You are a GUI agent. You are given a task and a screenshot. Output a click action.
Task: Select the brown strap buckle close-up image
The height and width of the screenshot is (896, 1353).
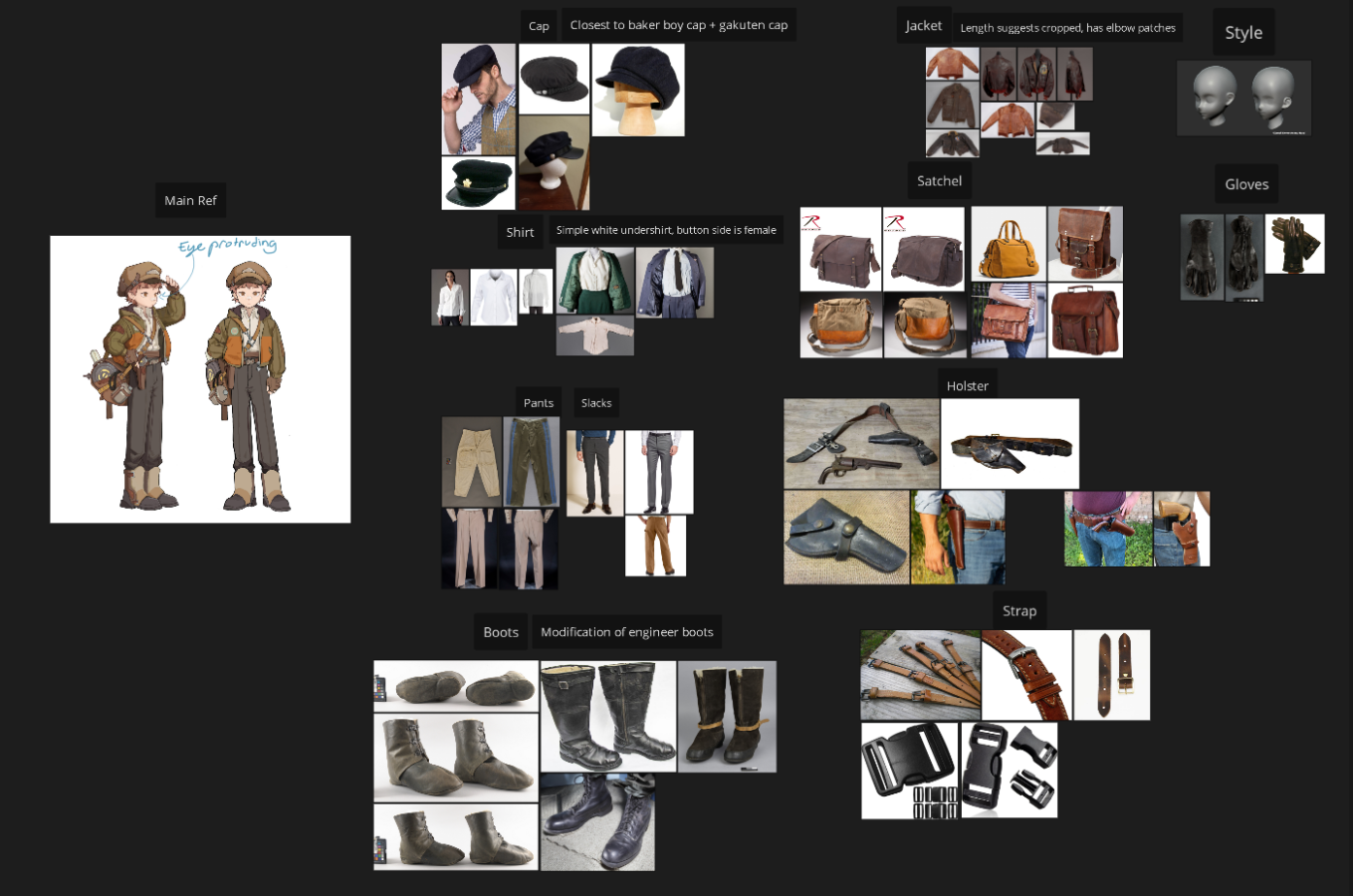pyautogui.click(x=1026, y=675)
